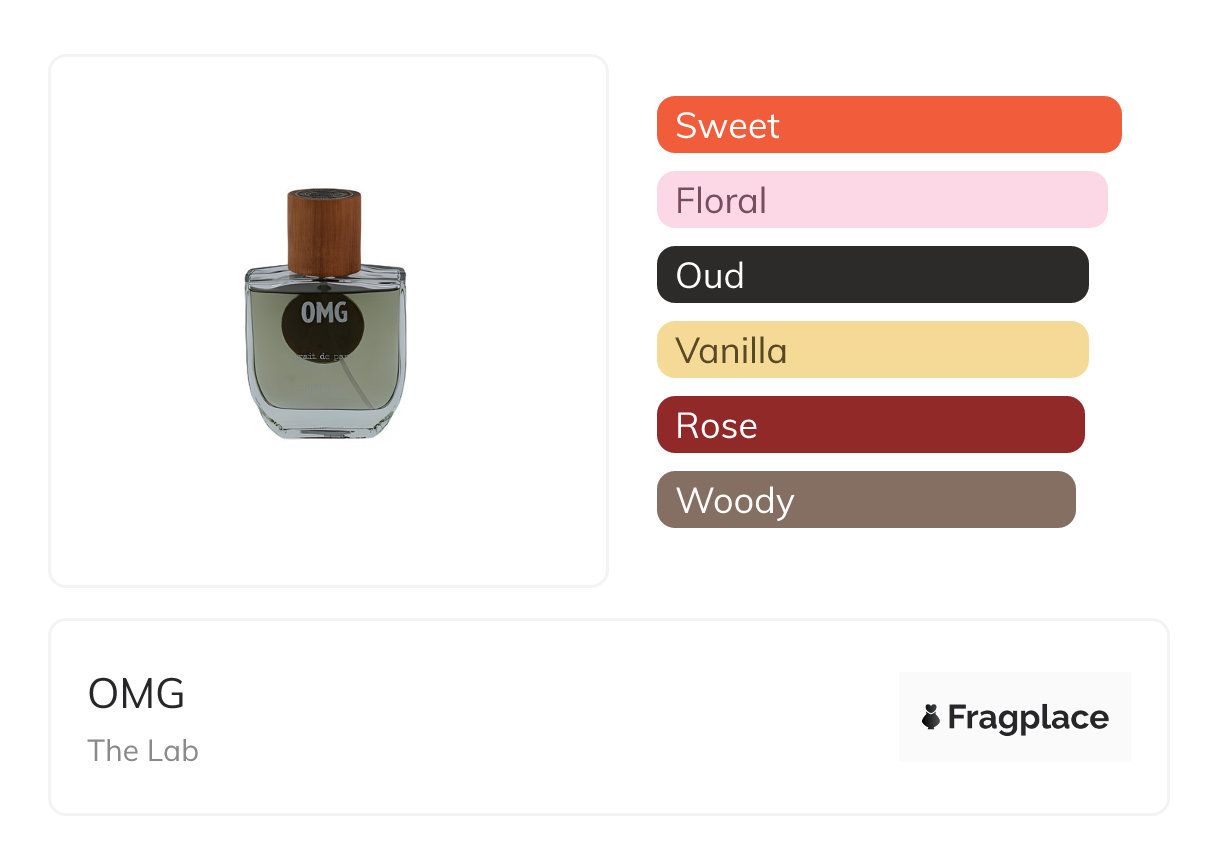Choose the yellow Vanilla accord bar
Screen dimensions: 1218x864
[872, 350]
